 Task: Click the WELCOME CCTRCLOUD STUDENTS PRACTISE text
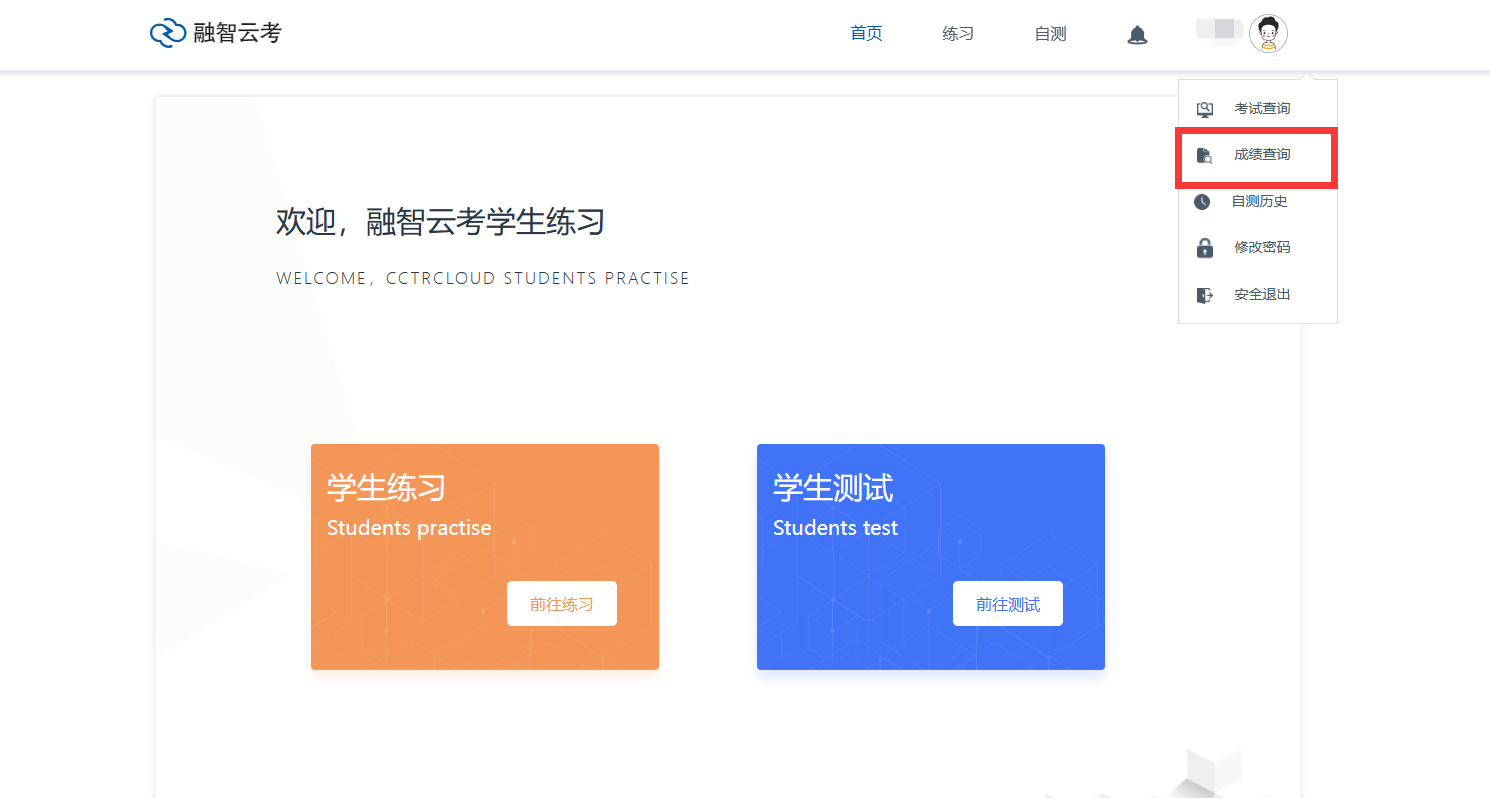(x=483, y=279)
